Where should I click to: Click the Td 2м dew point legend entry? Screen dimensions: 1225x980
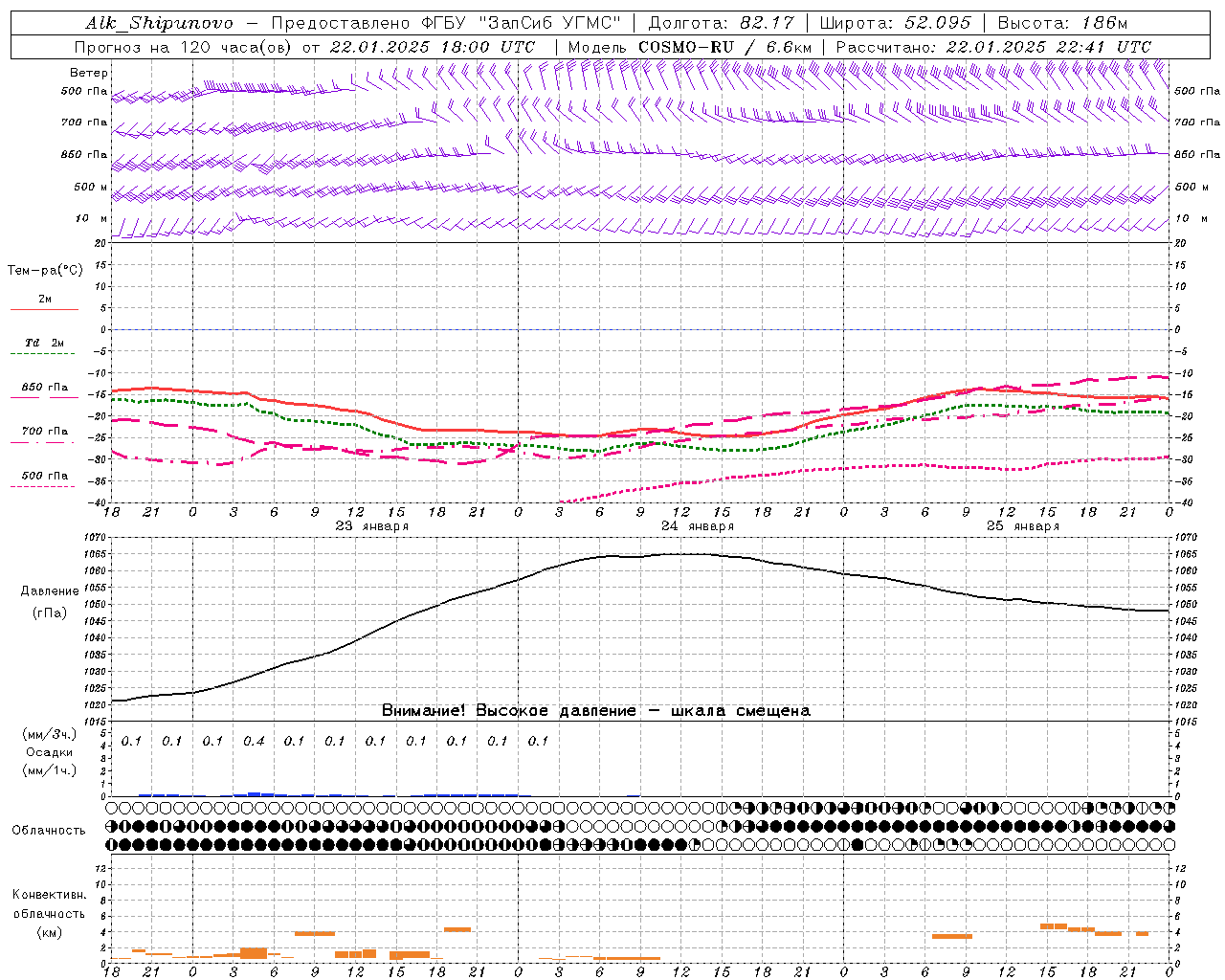pyautogui.click(x=45, y=343)
